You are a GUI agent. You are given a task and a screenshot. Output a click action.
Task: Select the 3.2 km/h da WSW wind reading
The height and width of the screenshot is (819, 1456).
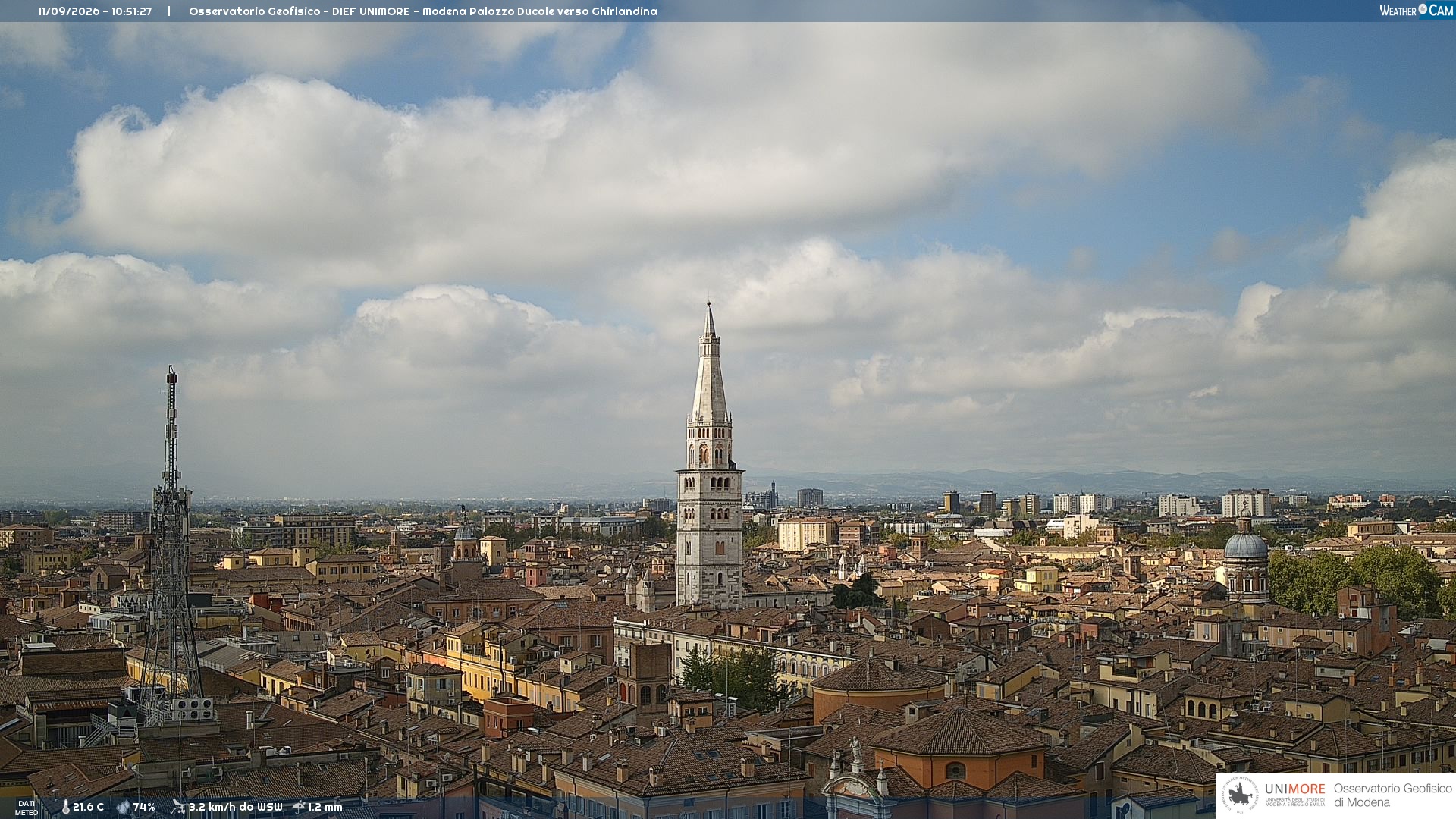(x=235, y=807)
